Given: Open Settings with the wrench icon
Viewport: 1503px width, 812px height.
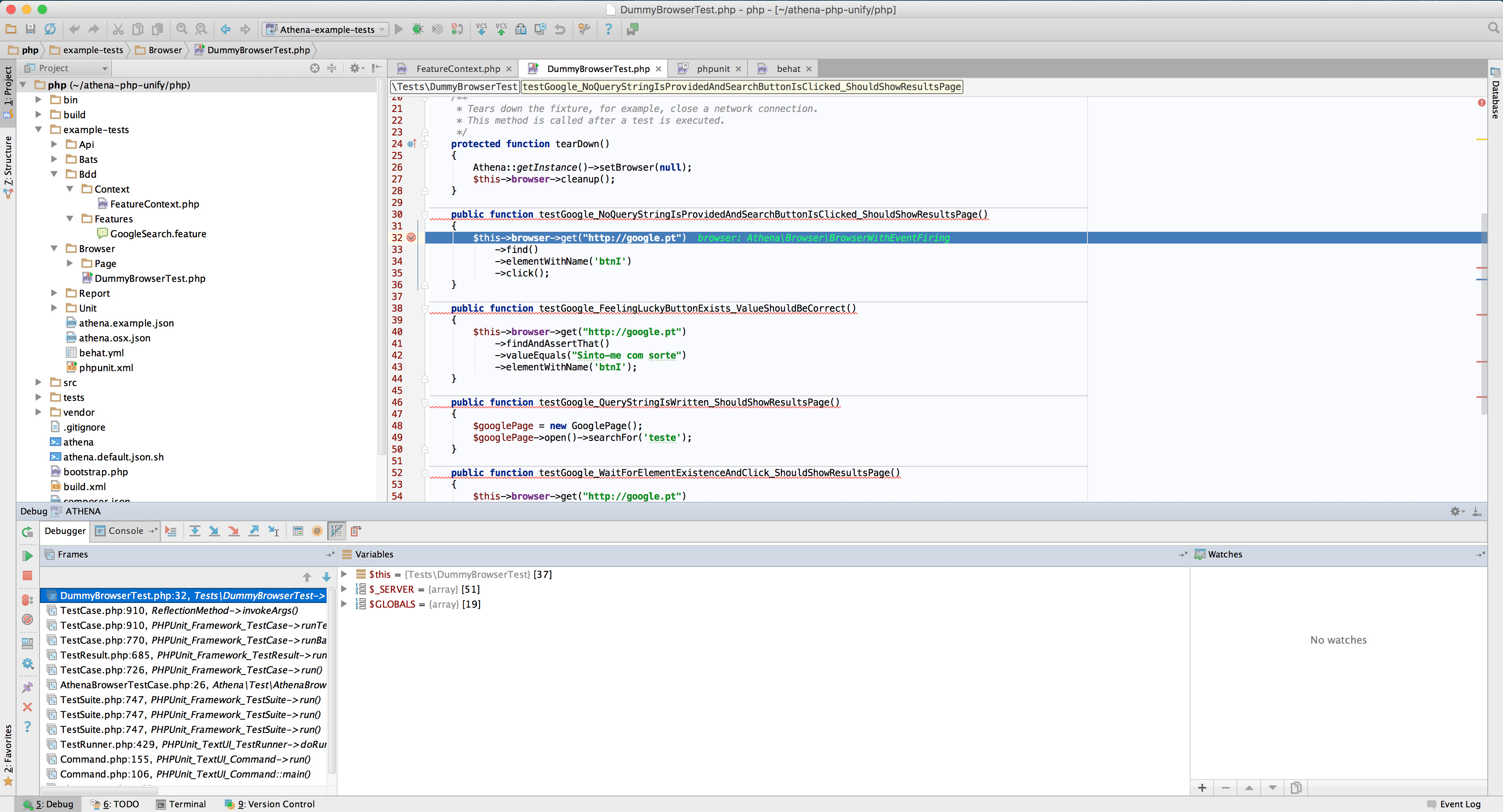Looking at the screenshot, I should (584, 29).
